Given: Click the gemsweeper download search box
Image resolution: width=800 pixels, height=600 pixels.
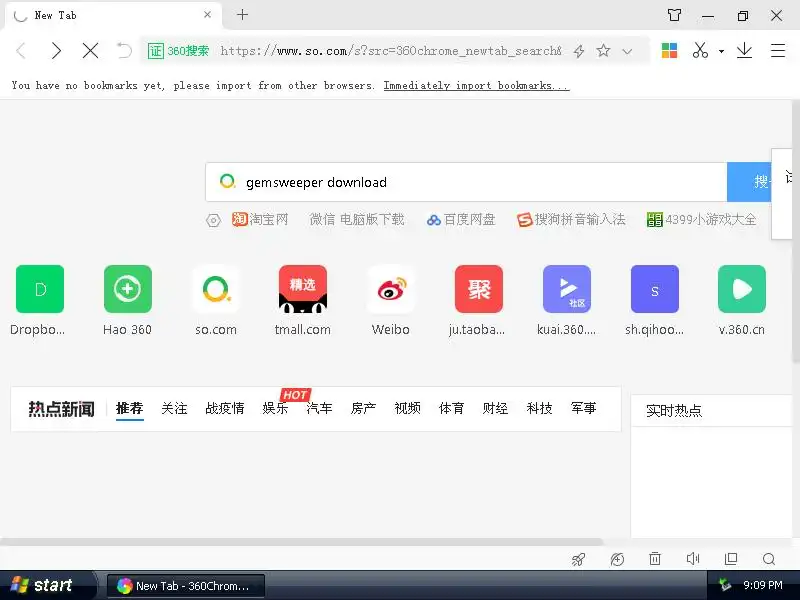Looking at the screenshot, I should point(466,182).
